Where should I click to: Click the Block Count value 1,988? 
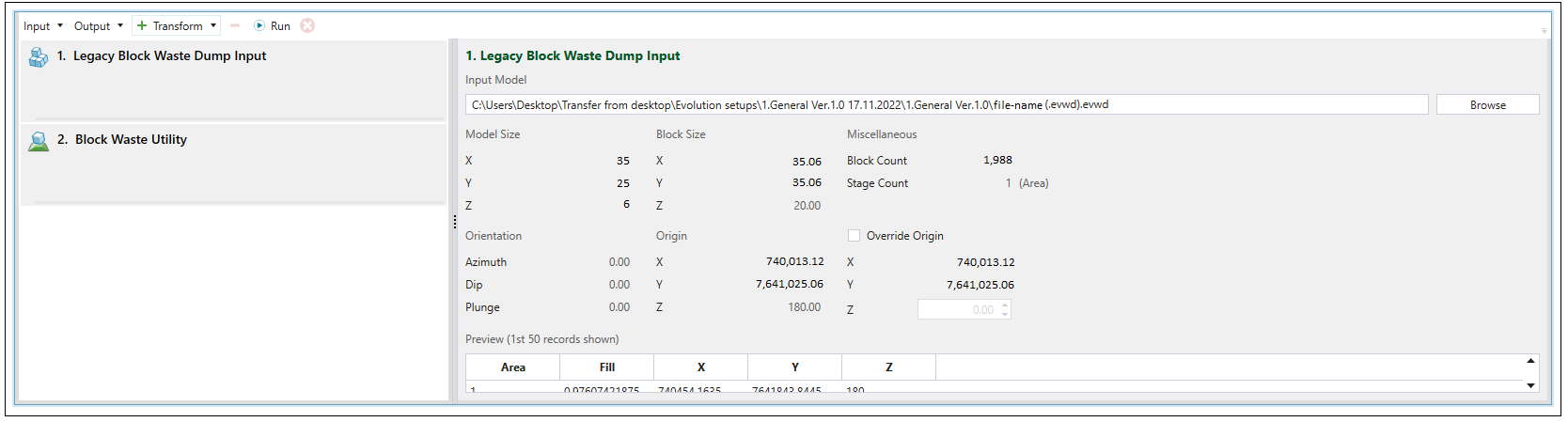click(997, 160)
